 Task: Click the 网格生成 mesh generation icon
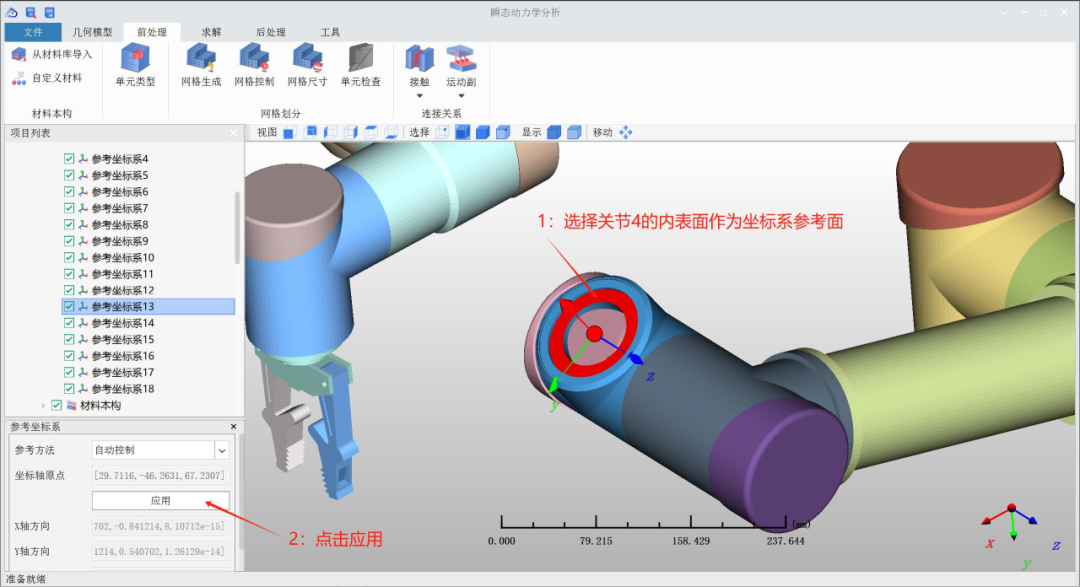click(x=201, y=58)
